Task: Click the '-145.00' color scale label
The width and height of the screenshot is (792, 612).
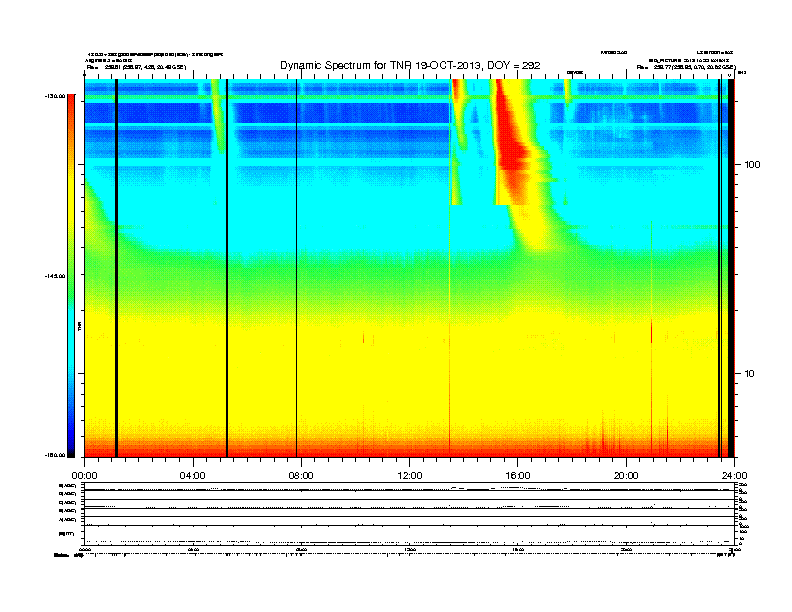Action: pyautogui.click(x=56, y=276)
